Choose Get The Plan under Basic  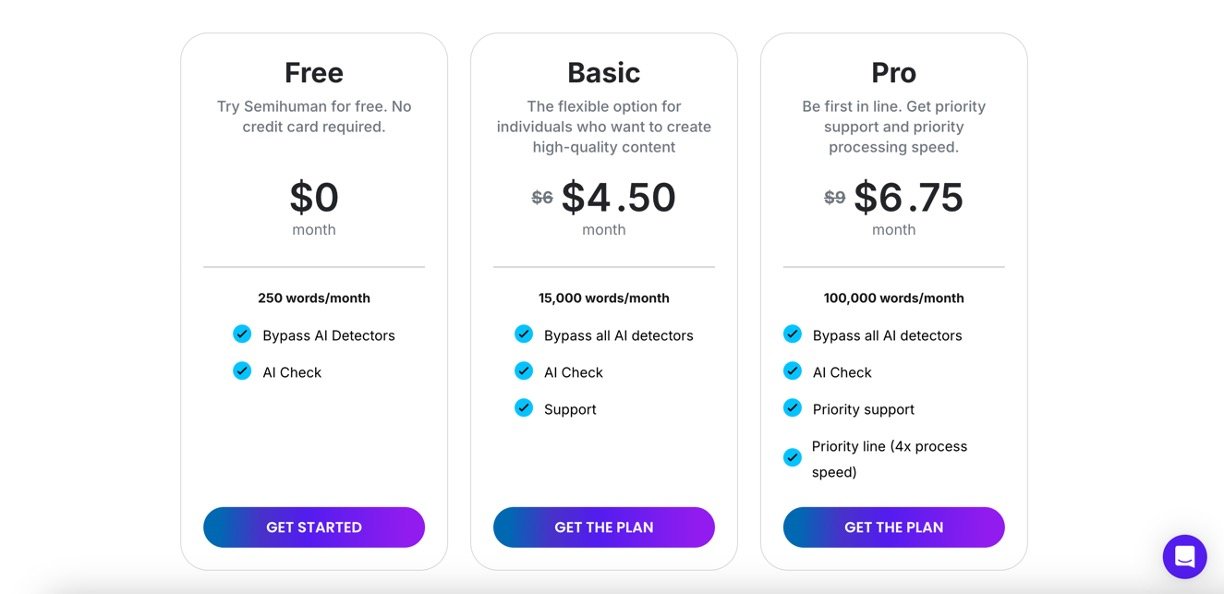pyautogui.click(x=604, y=527)
